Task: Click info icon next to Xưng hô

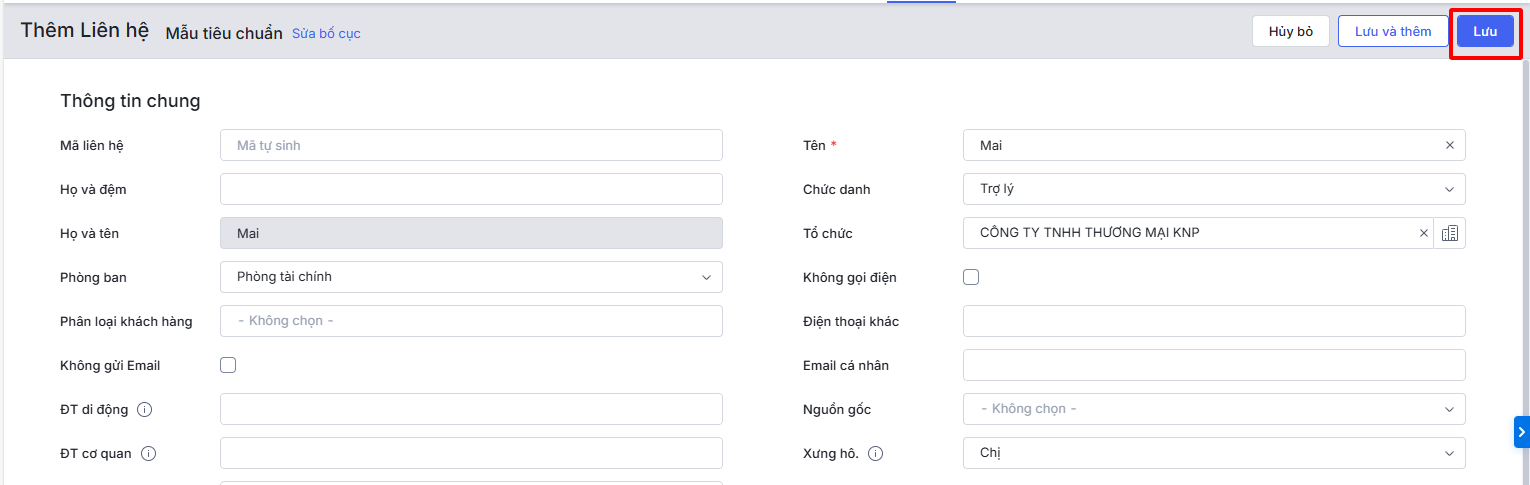Action: 876,453
